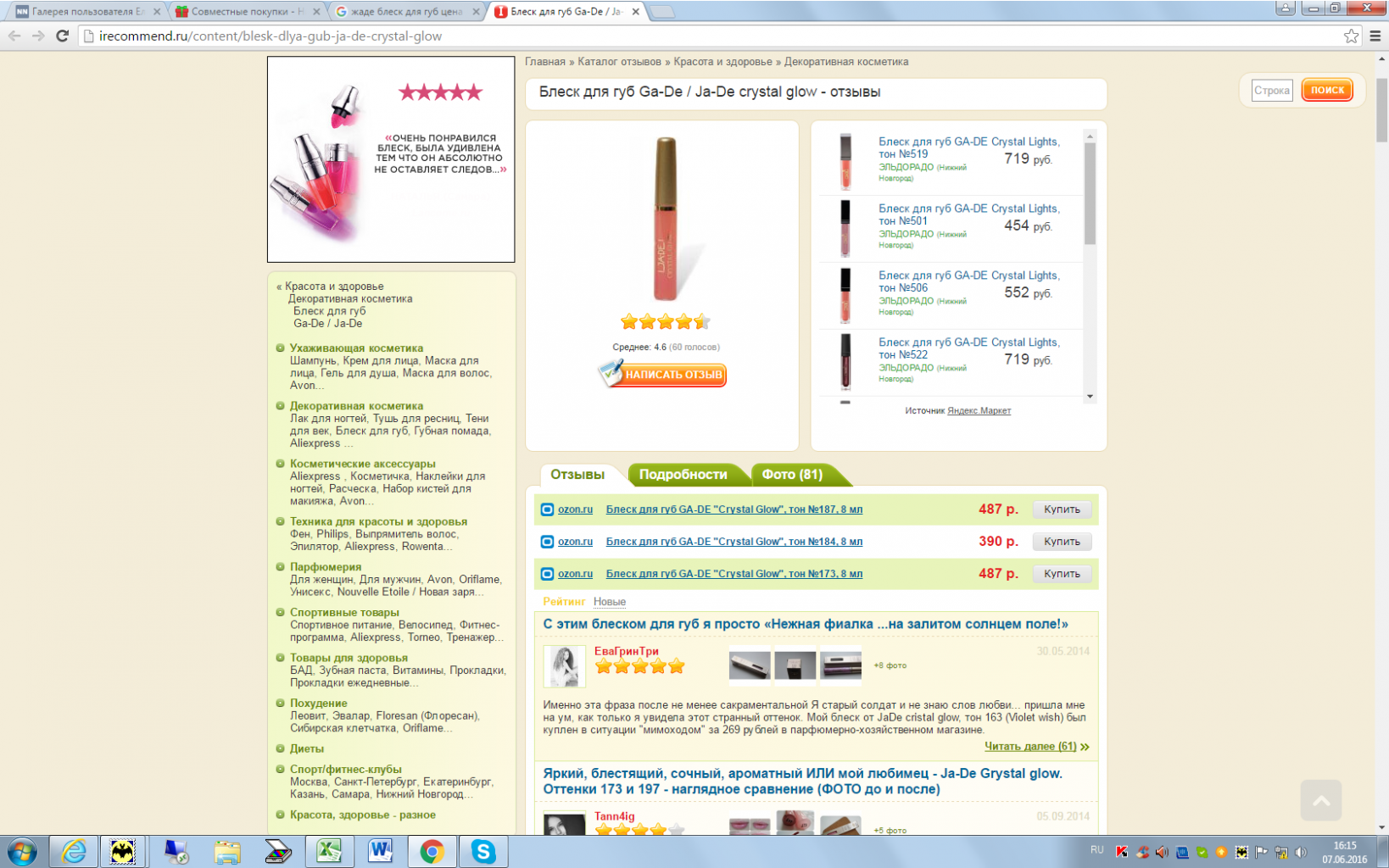Click Купить for тон №173 gloss

pyautogui.click(x=1062, y=574)
